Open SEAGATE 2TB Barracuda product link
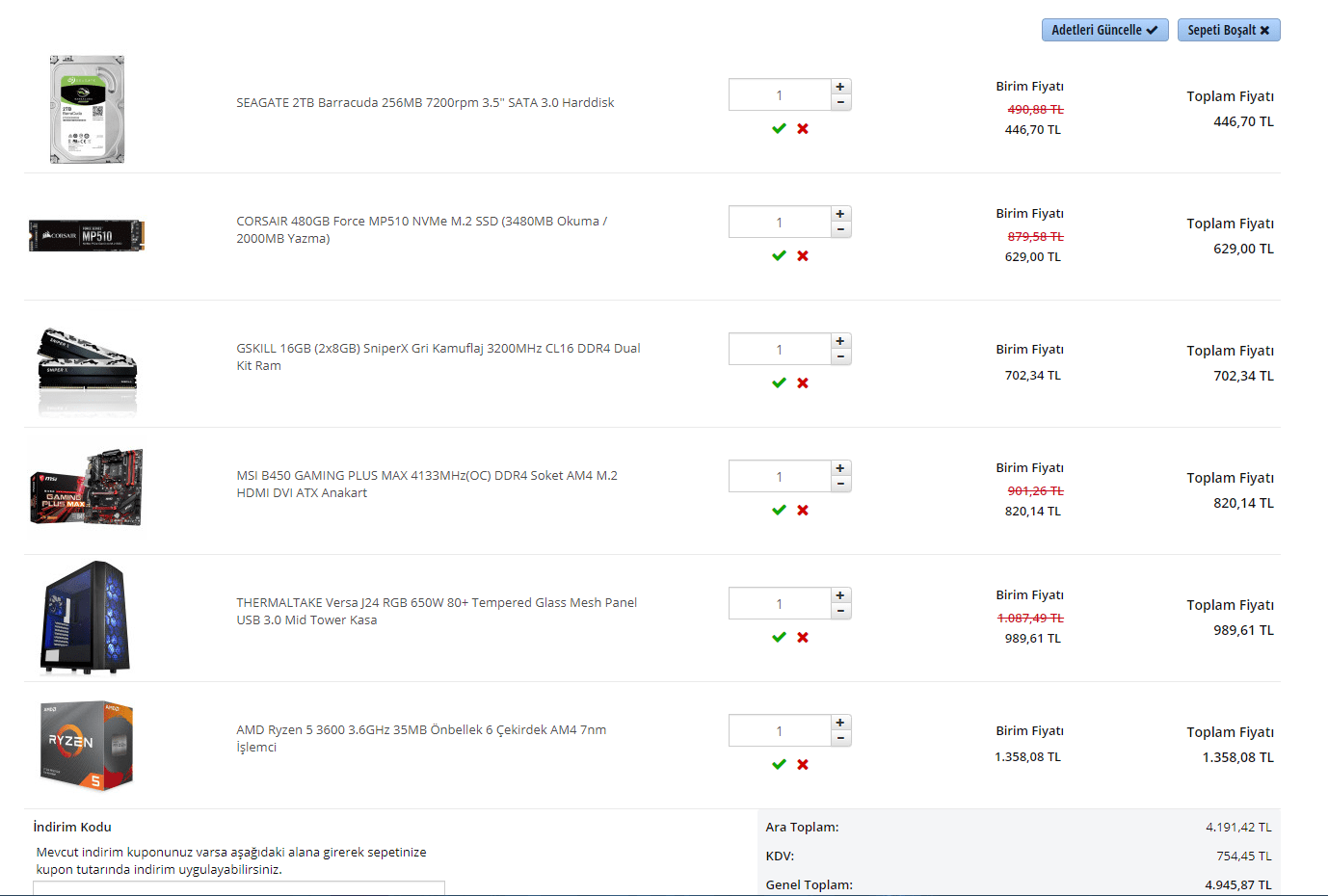The height and width of the screenshot is (896, 1328). tap(425, 102)
